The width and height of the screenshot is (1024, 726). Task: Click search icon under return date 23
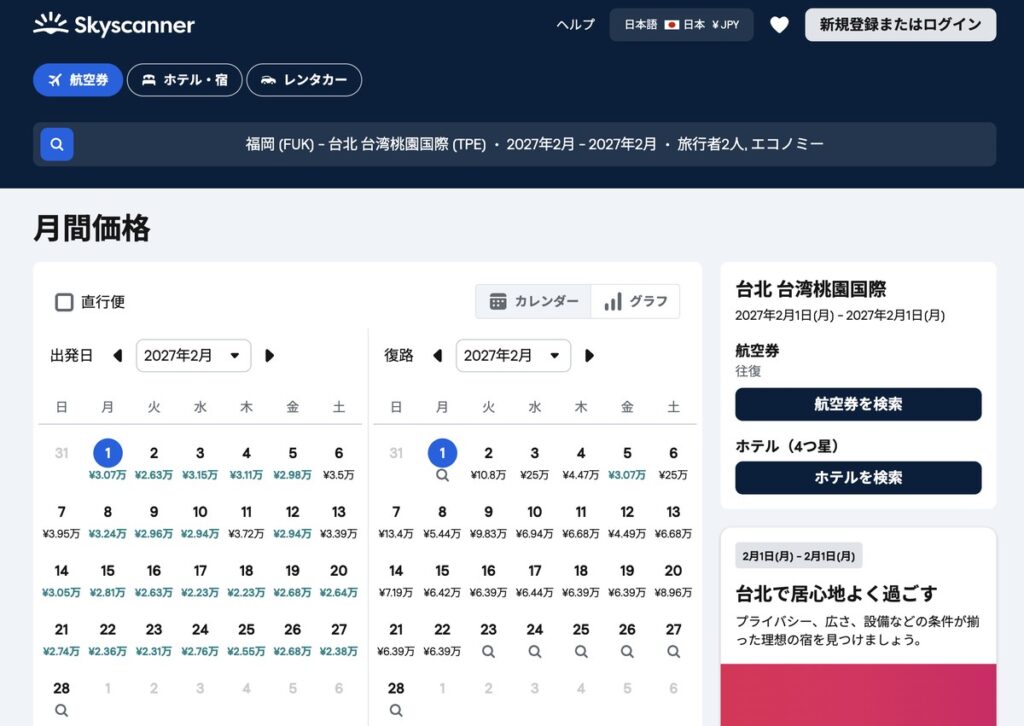coord(488,652)
